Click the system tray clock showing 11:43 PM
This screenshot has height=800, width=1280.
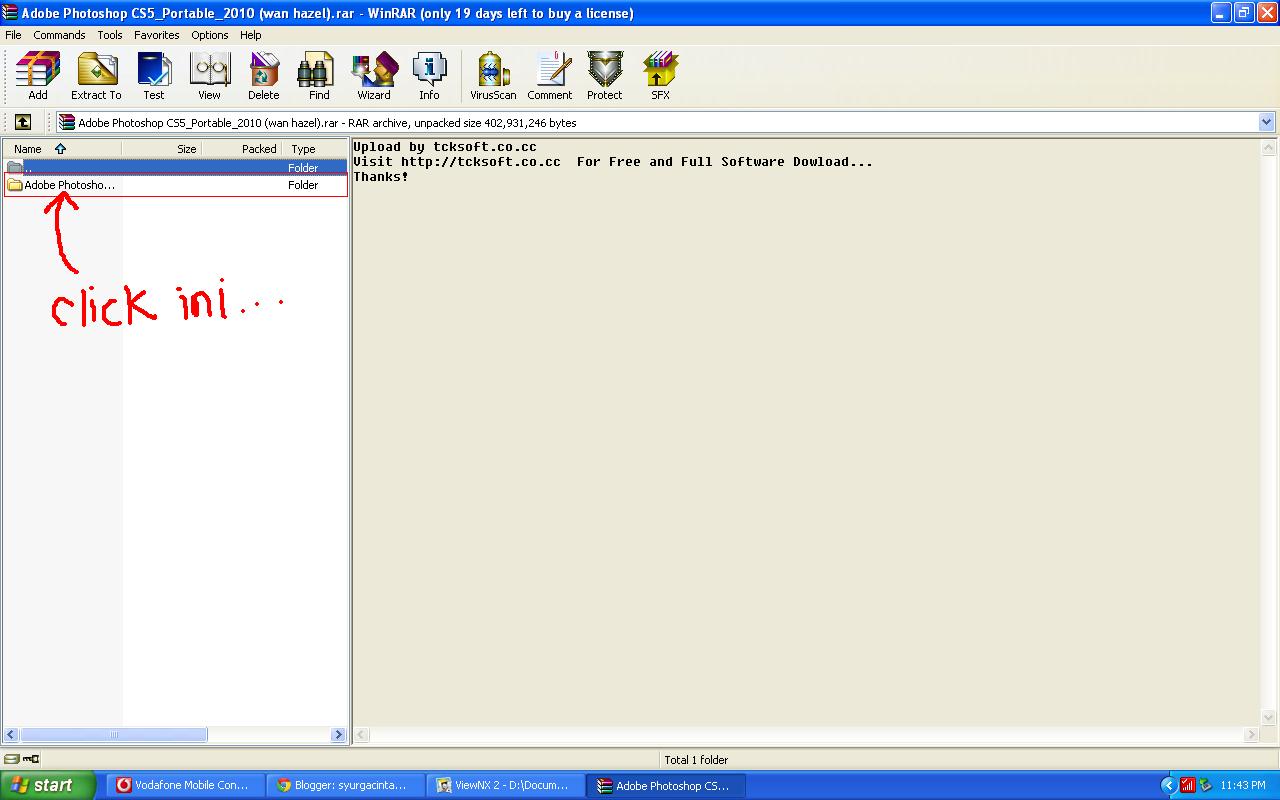[x=1243, y=785]
